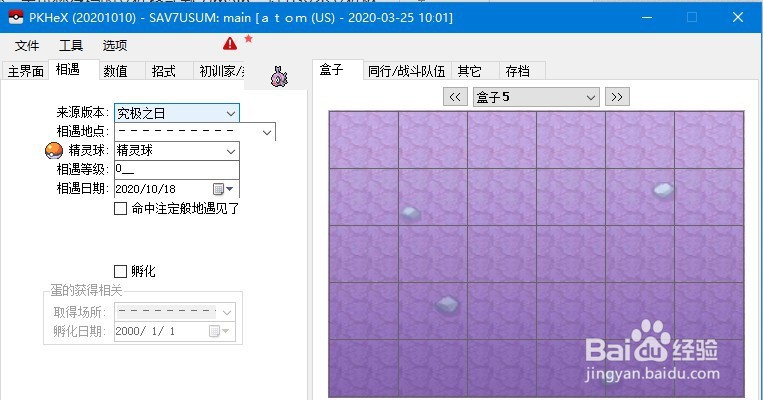
Task: Click the red legality warning triangle icon
Action: click(230, 44)
